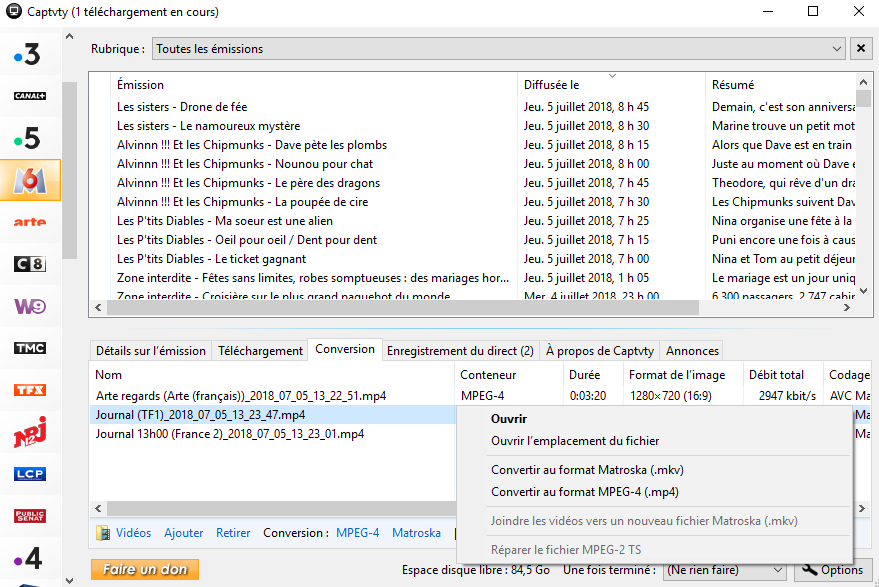879x587 pixels.
Task: Open the Arte channel in sidebar
Action: (x=29, y=222)
